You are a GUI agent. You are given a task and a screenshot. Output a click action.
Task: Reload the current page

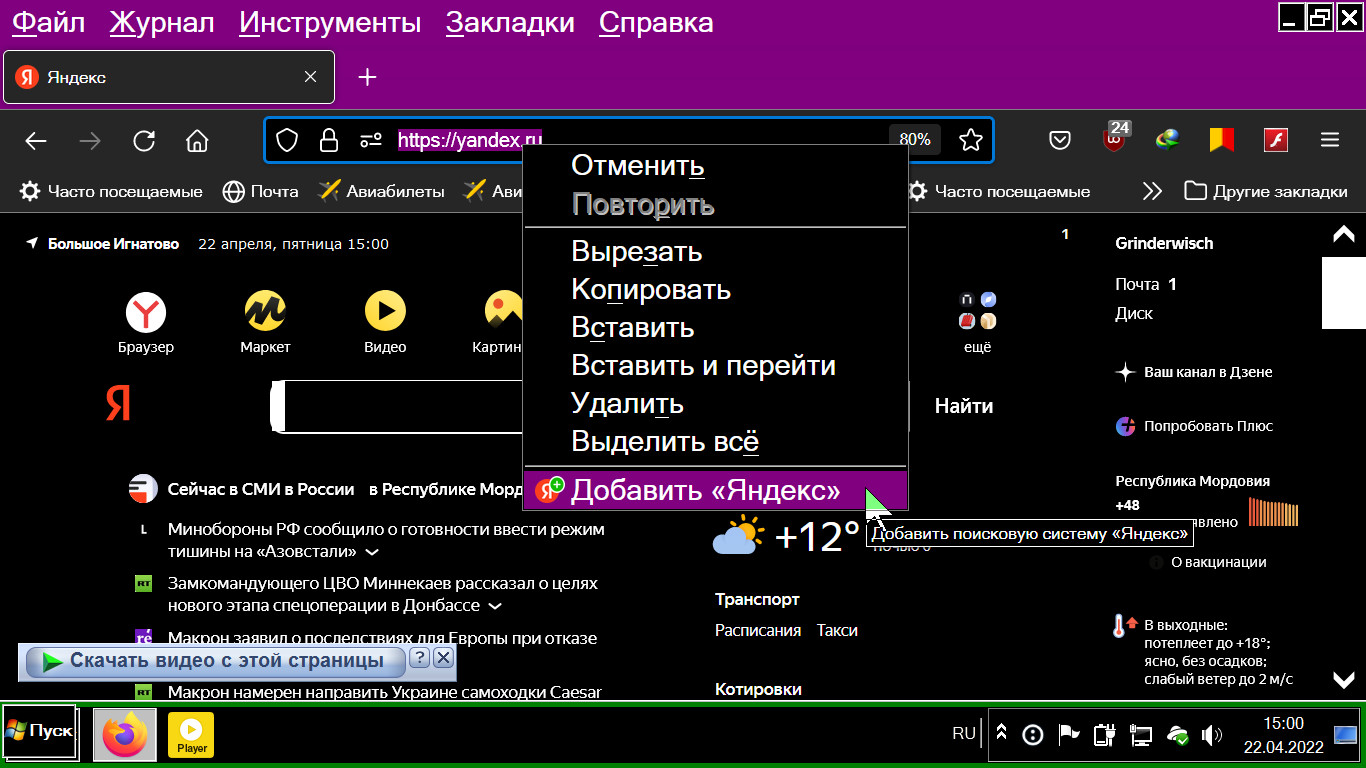coord(144,141)
